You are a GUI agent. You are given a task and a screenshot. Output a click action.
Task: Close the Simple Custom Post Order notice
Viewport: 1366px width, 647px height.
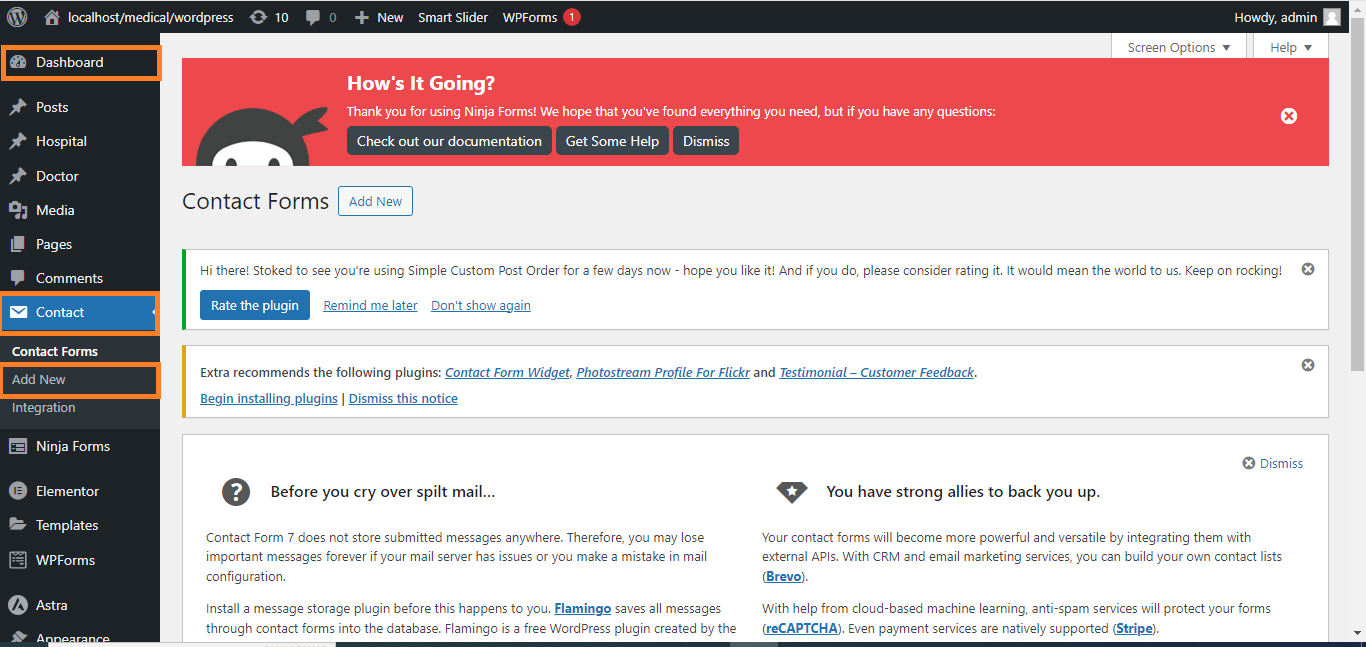1307,270
